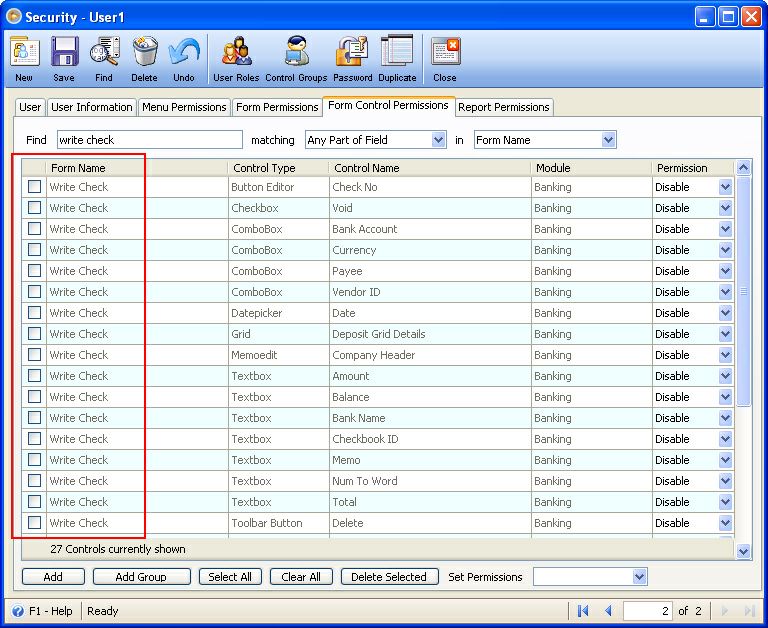Open the Menu Permissions tab
Screen dimensions: 768x628
click(x=184, y=107)
